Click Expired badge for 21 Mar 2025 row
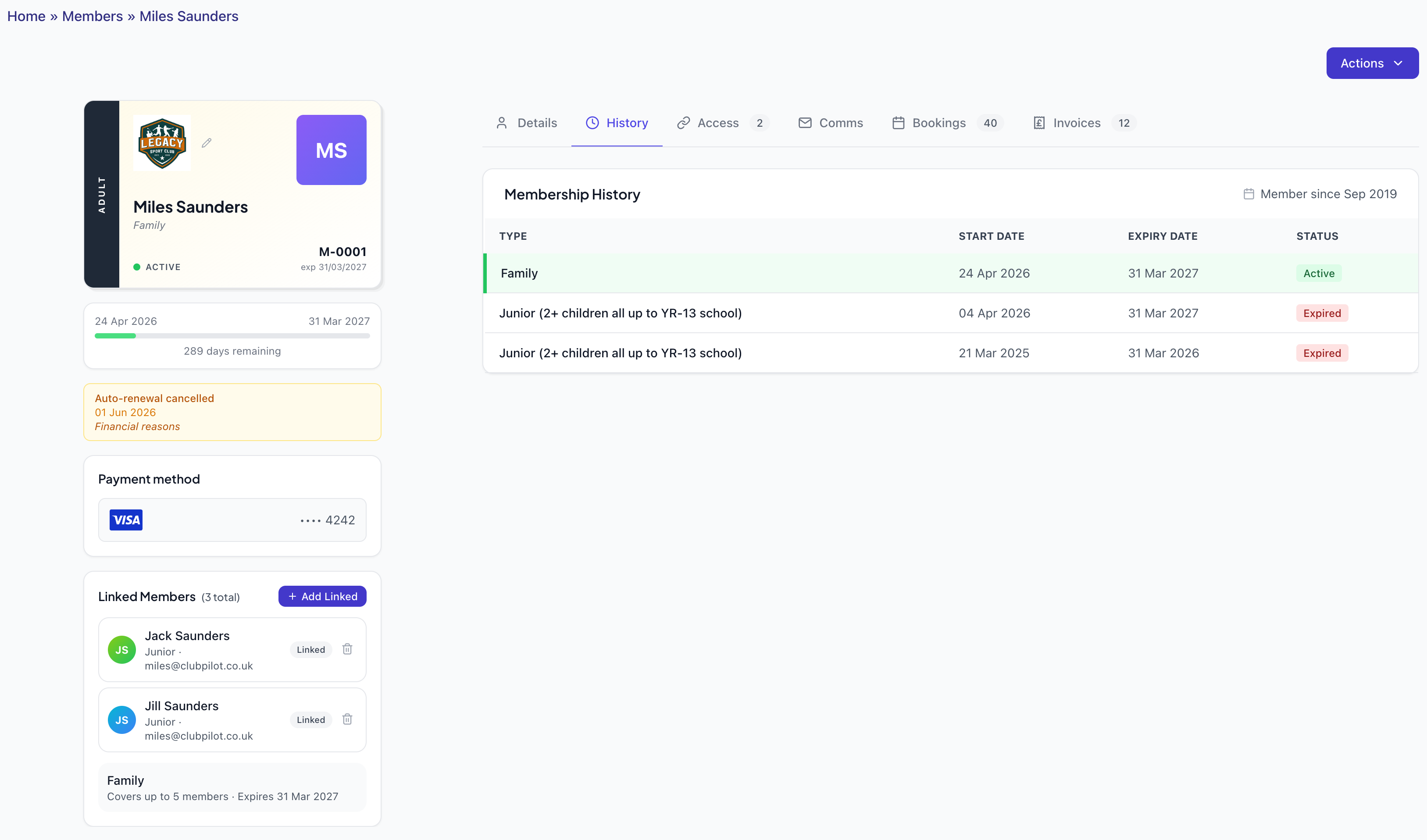1427x840 pixels. click(1322, 352)
